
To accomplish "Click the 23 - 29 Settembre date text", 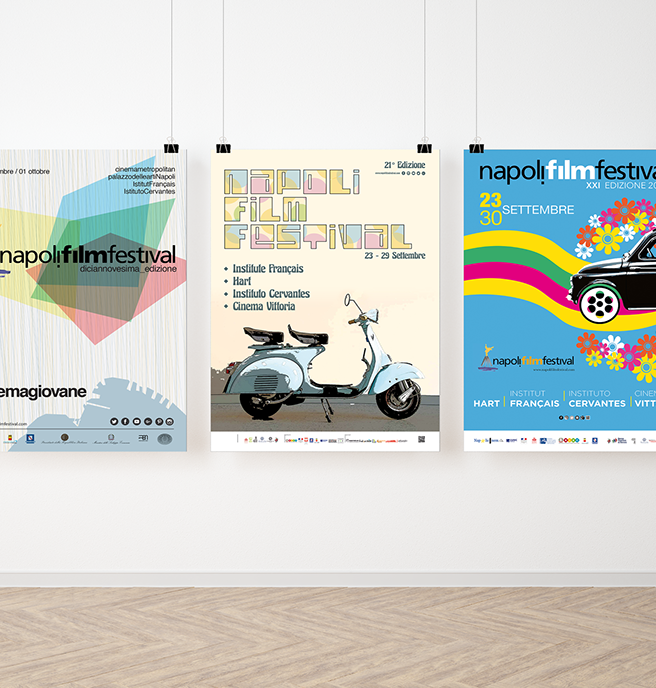I will click(382, 255).
